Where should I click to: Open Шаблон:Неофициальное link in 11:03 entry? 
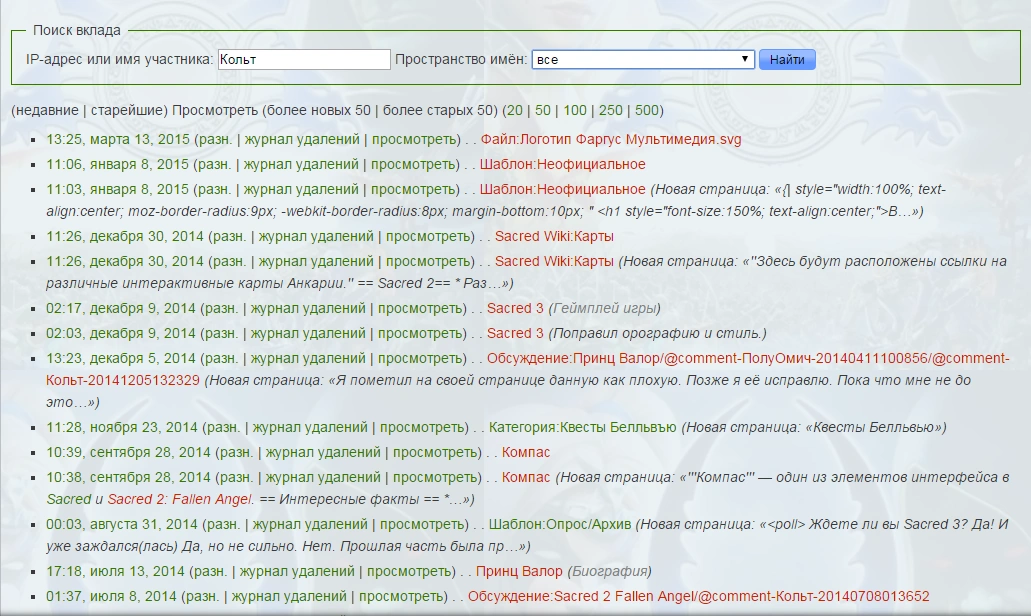pyautogui.click(x=562, y=189)
